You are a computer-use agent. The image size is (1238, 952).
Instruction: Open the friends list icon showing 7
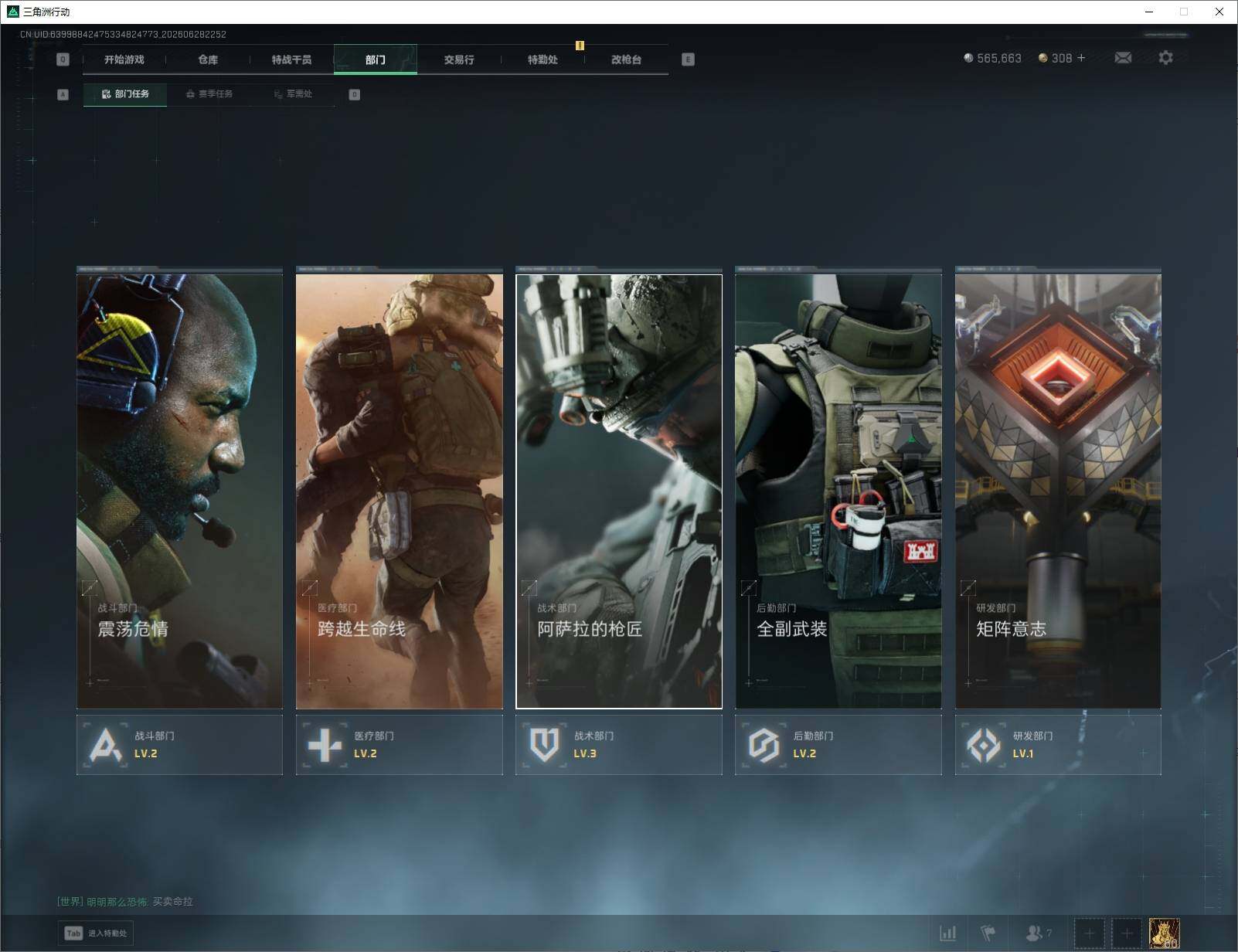tap(1038, 933)
